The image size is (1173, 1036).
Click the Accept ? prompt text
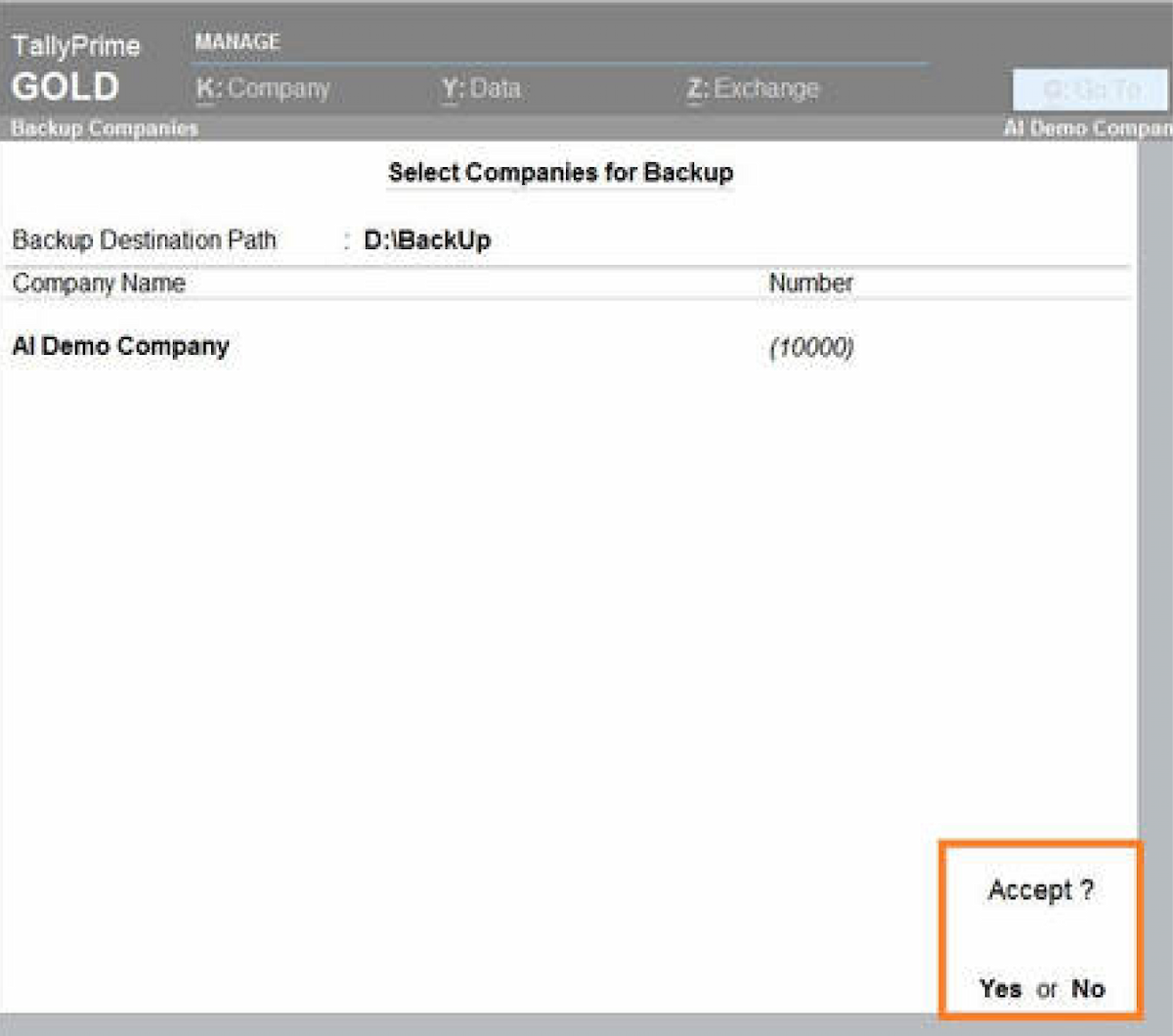(x=1040, y=890)
